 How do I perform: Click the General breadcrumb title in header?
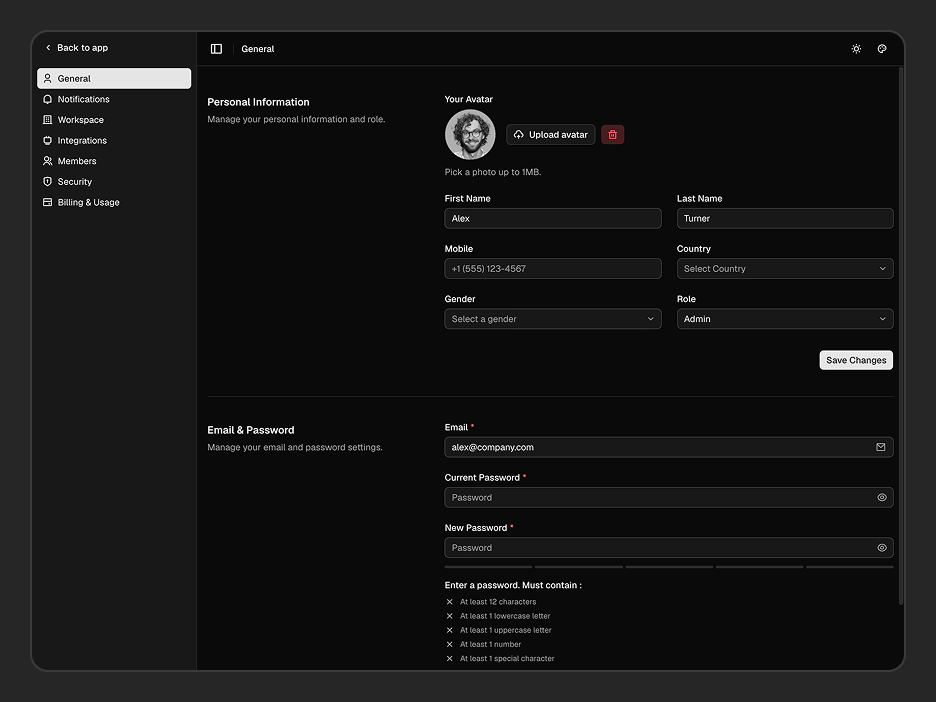[x=258, y=49]
